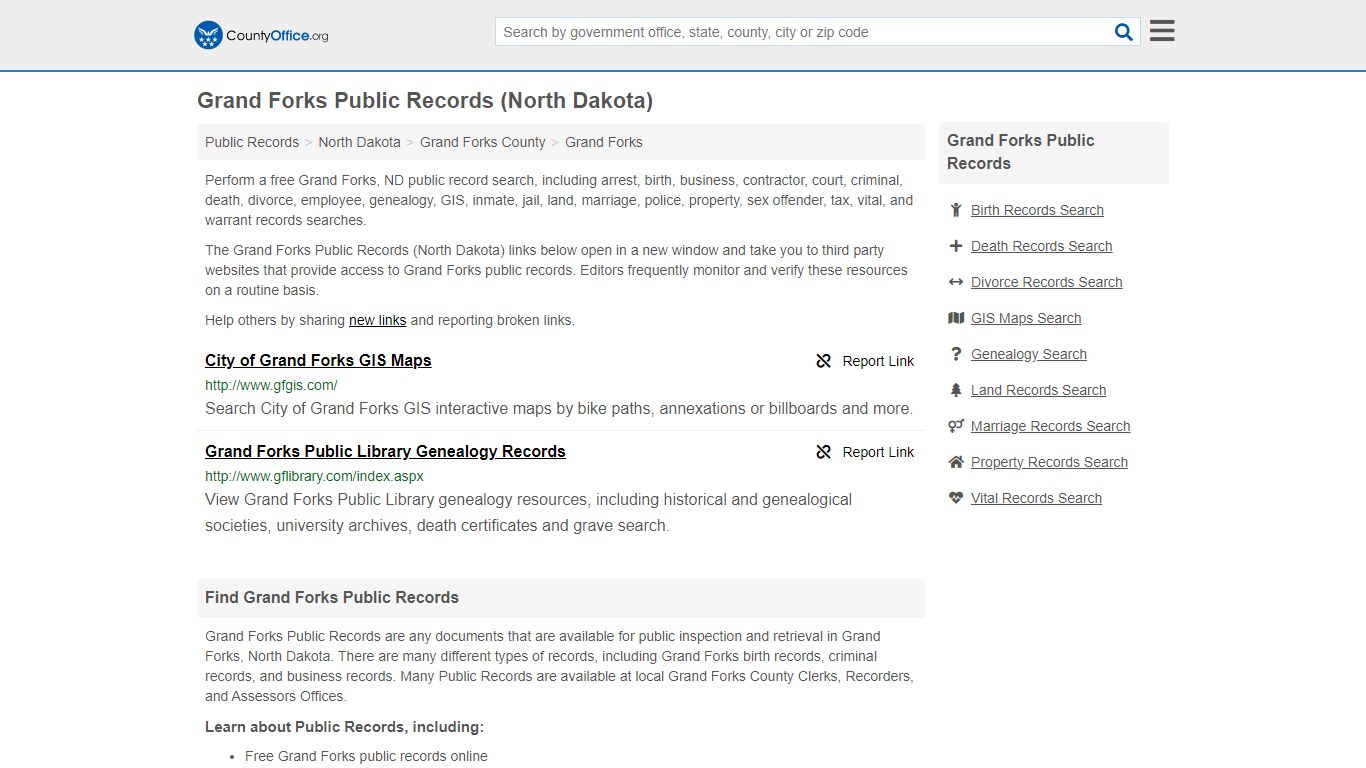Click broken link icon for Library Genealogy Records
This screenshot has width=1366, height=768.
click(824, 452)
